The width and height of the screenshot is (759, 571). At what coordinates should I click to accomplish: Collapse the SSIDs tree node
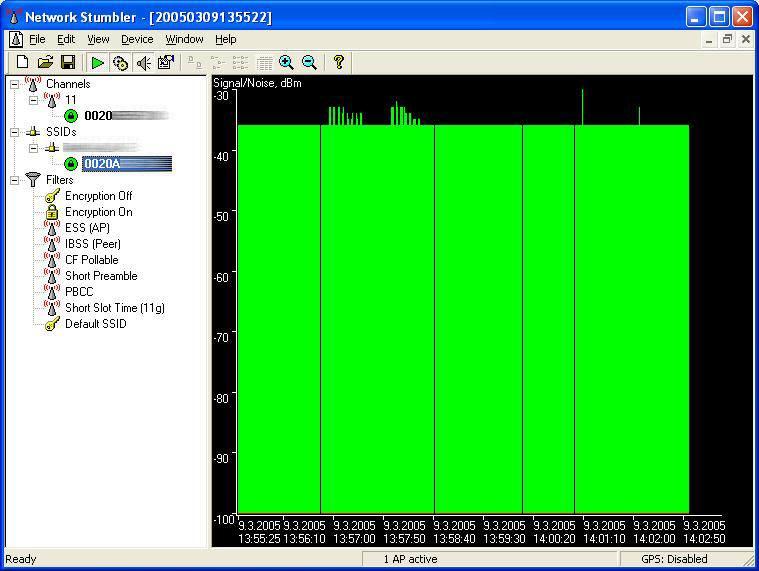tap(15, 132)
